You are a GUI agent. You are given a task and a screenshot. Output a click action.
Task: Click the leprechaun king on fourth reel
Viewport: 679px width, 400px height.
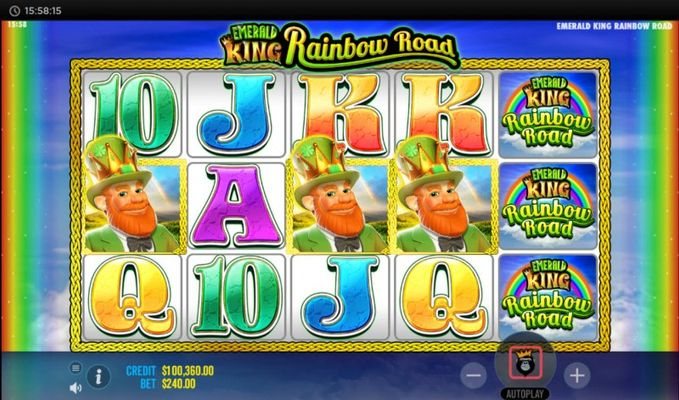[x=444, y=198]
